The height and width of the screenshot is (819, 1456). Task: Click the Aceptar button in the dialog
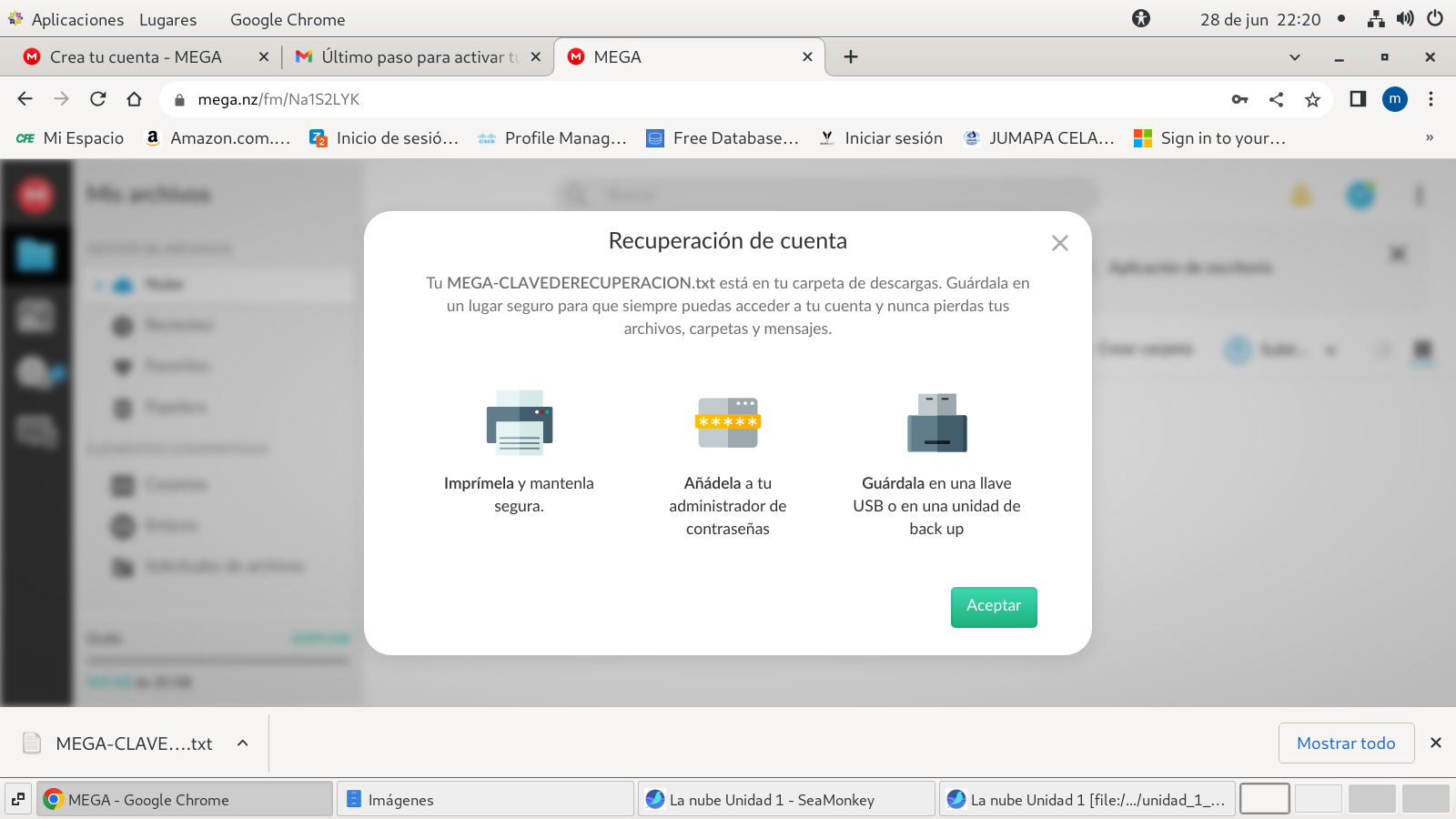993,607
